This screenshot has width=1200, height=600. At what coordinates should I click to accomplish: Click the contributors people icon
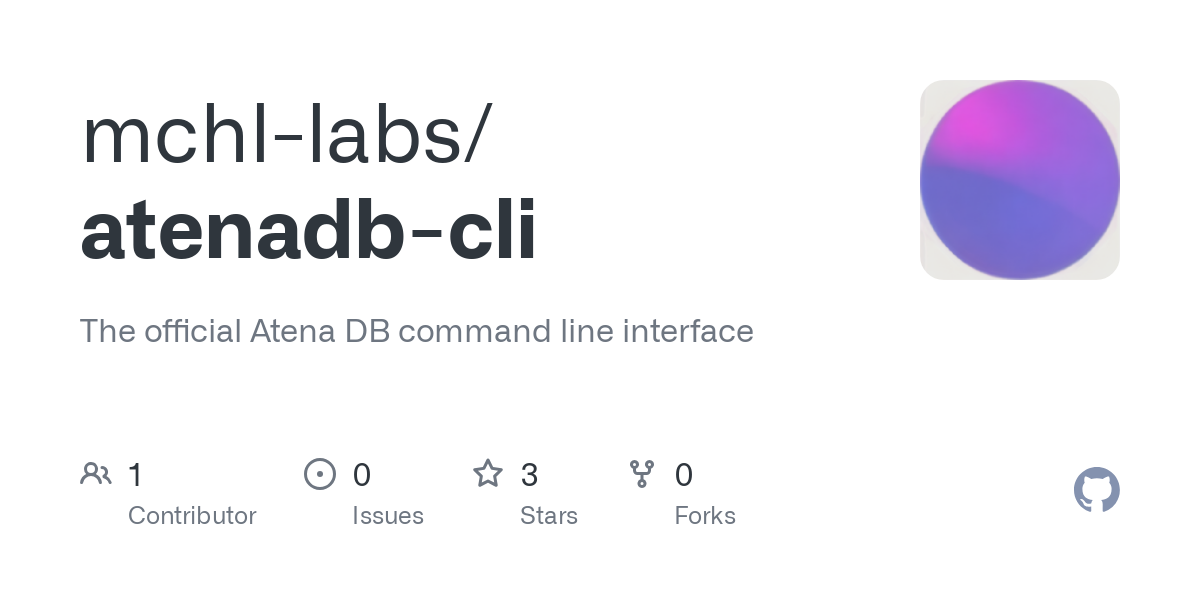tap(96, 474)
